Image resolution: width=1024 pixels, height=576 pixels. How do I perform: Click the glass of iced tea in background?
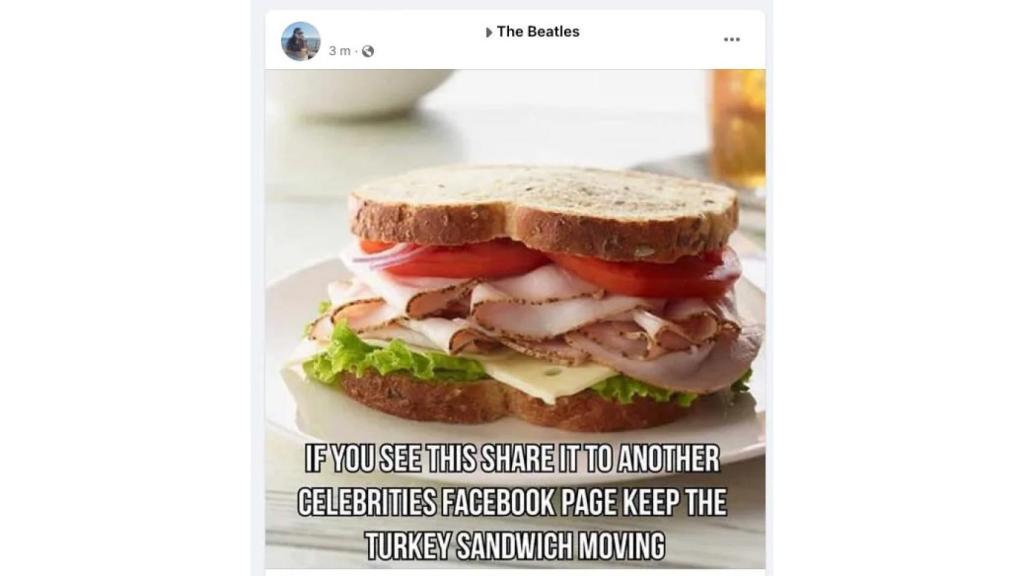point(738,129)
